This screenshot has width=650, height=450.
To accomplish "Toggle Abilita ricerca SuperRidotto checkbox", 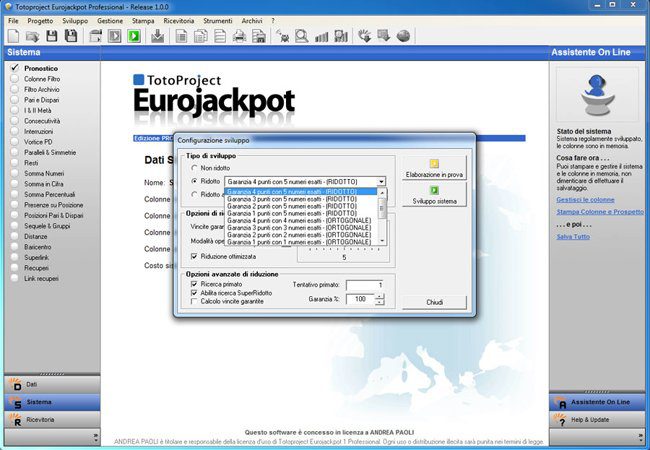I will coord(194,293).
